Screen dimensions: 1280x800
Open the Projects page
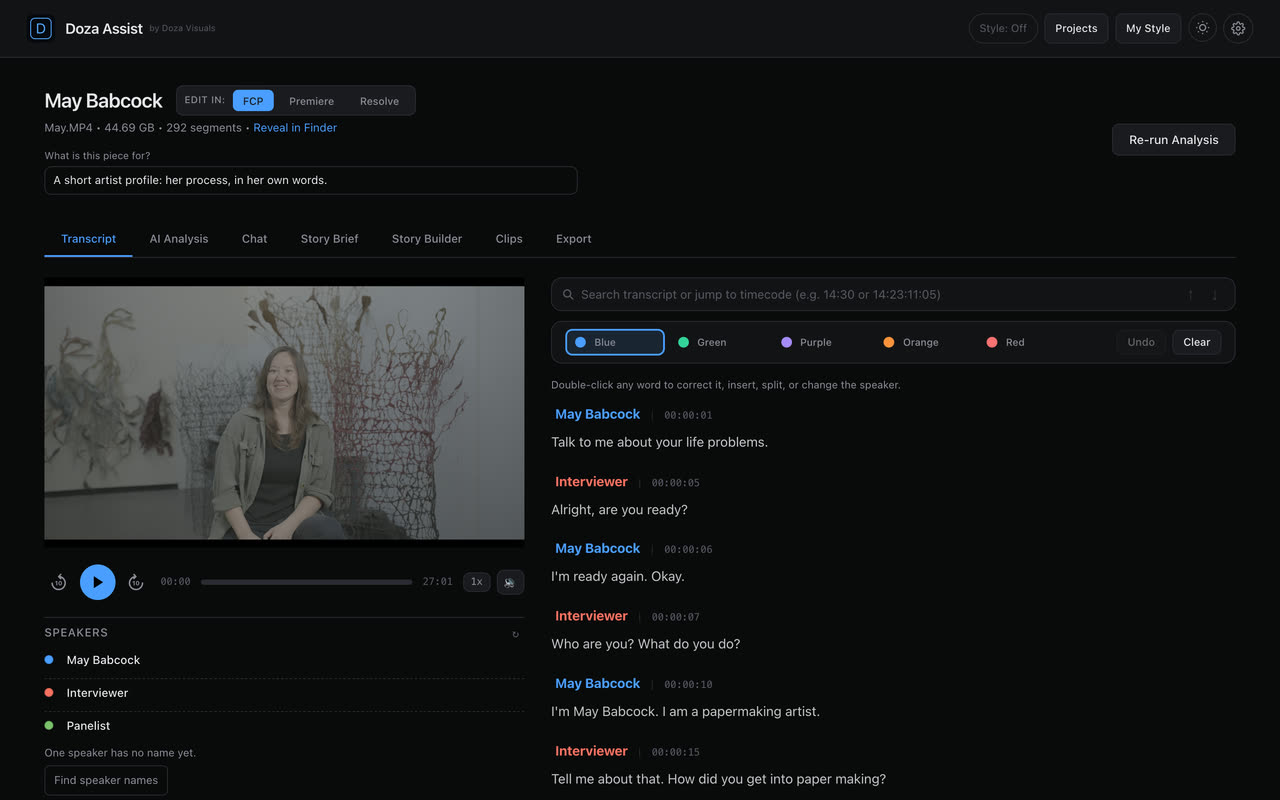(1076, 28)
